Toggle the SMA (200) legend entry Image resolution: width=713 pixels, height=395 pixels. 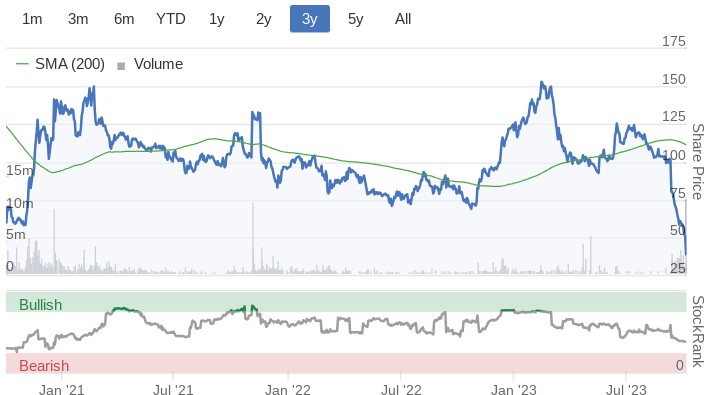click(x=60, y=64)
